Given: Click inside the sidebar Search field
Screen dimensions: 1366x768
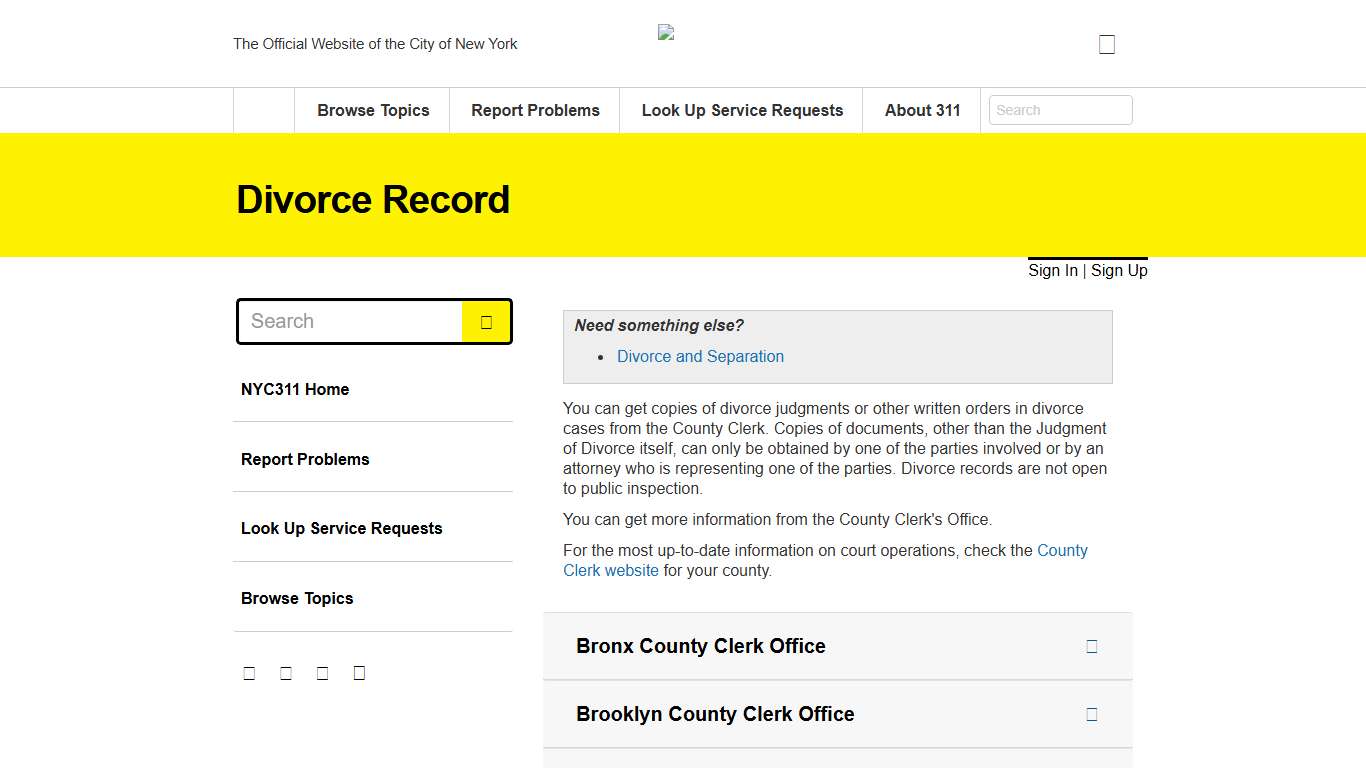Looking at the screenshot, I should [x=350, y=321].
